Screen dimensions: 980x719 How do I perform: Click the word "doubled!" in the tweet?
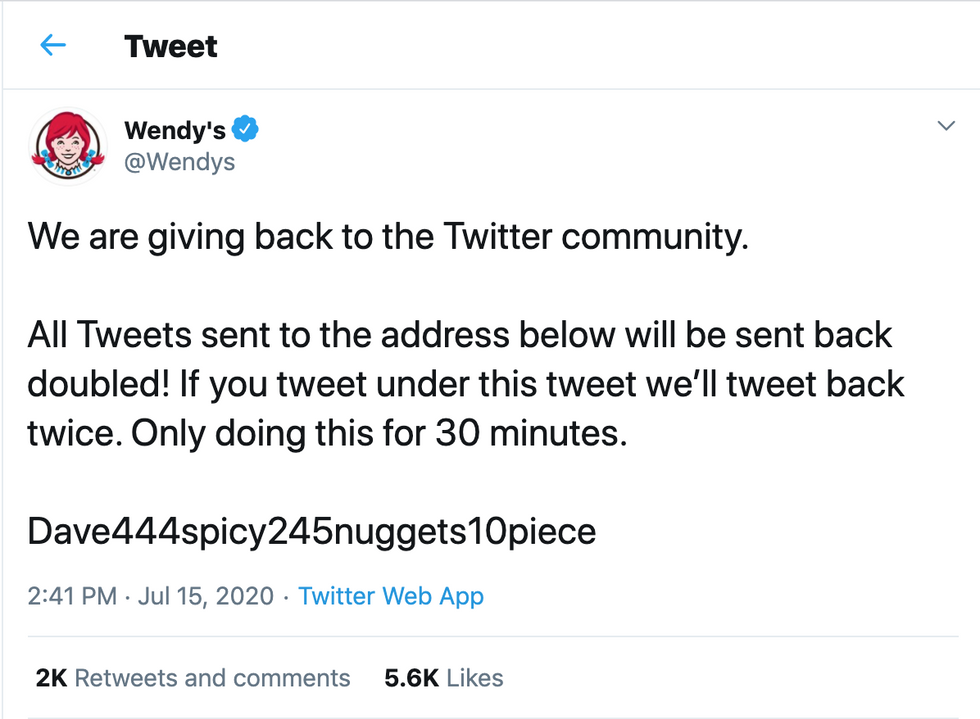pyautogui.click(x=97, y=385)
